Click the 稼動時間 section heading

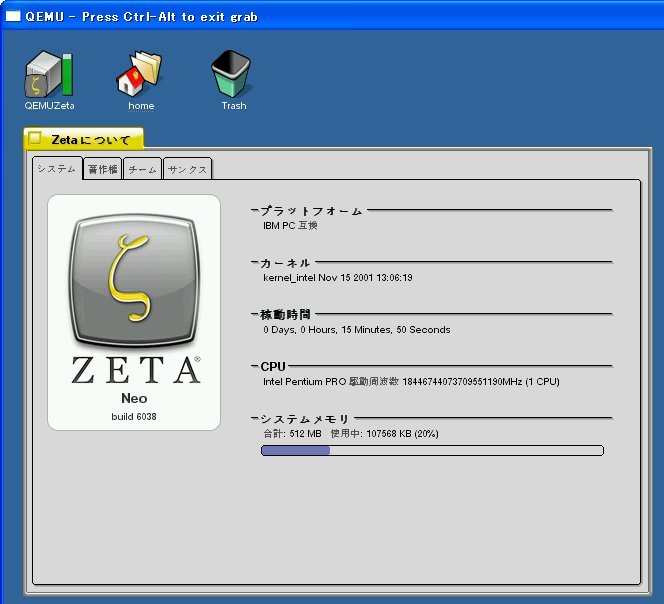285,315
